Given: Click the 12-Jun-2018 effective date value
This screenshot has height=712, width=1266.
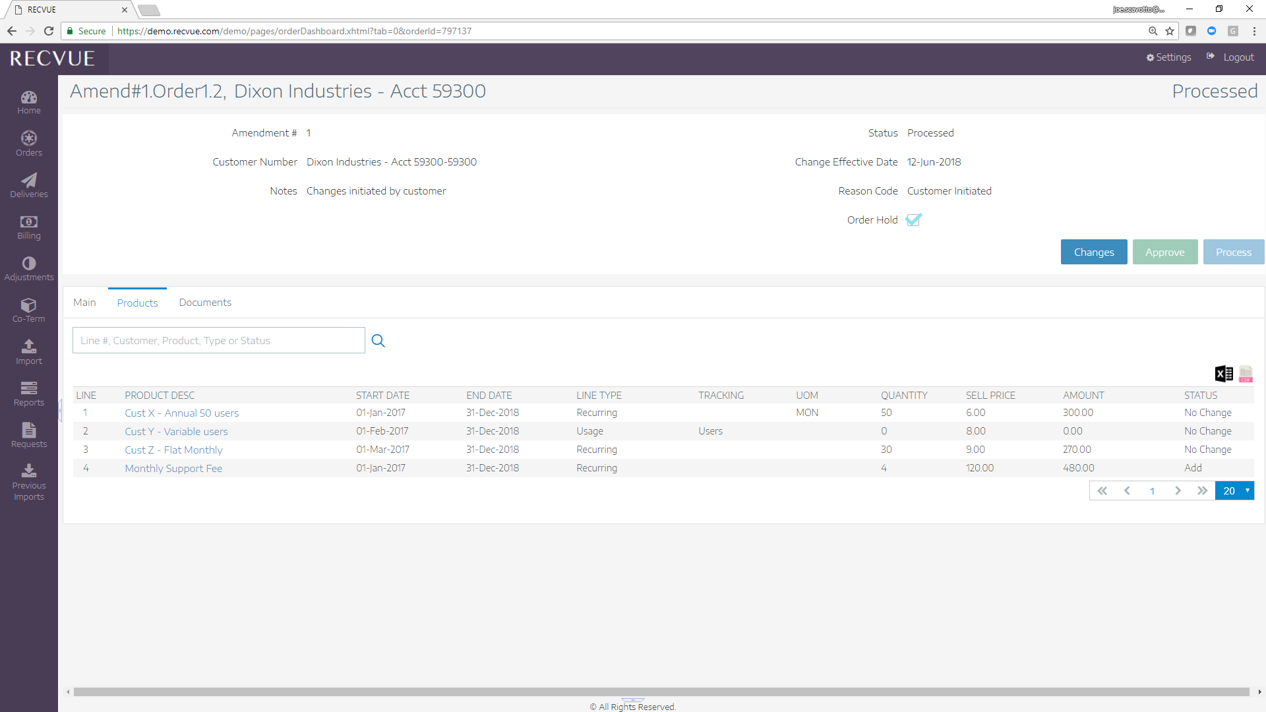Looking at the screenshot, I should 934,162.
